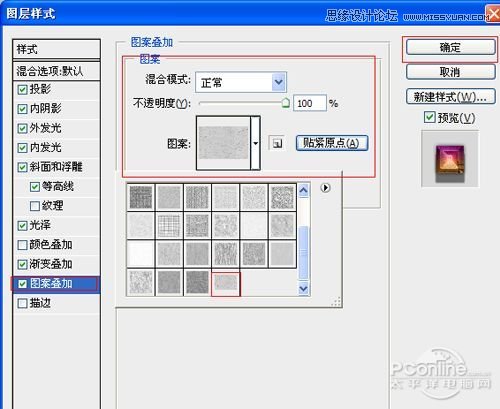Click the 贴紧原点 button
Screen dimensions: 500x409
click(x=332, y=143)
